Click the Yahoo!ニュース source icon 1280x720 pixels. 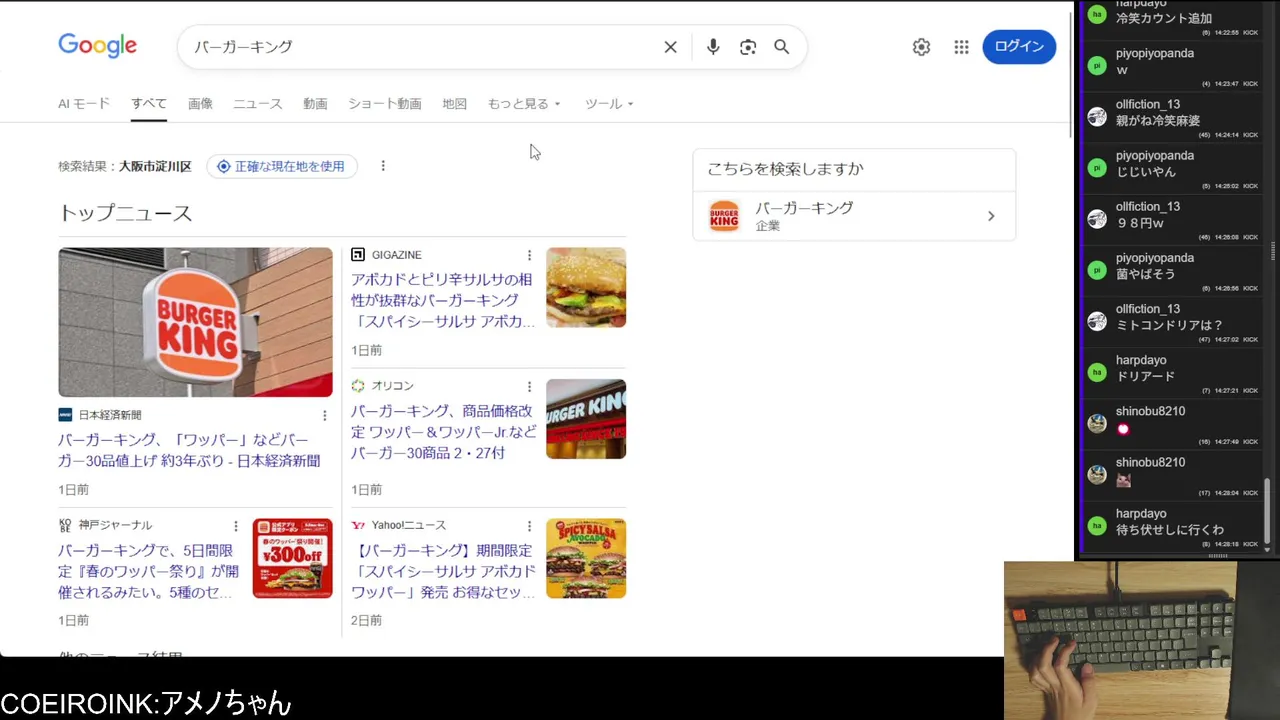358,525
